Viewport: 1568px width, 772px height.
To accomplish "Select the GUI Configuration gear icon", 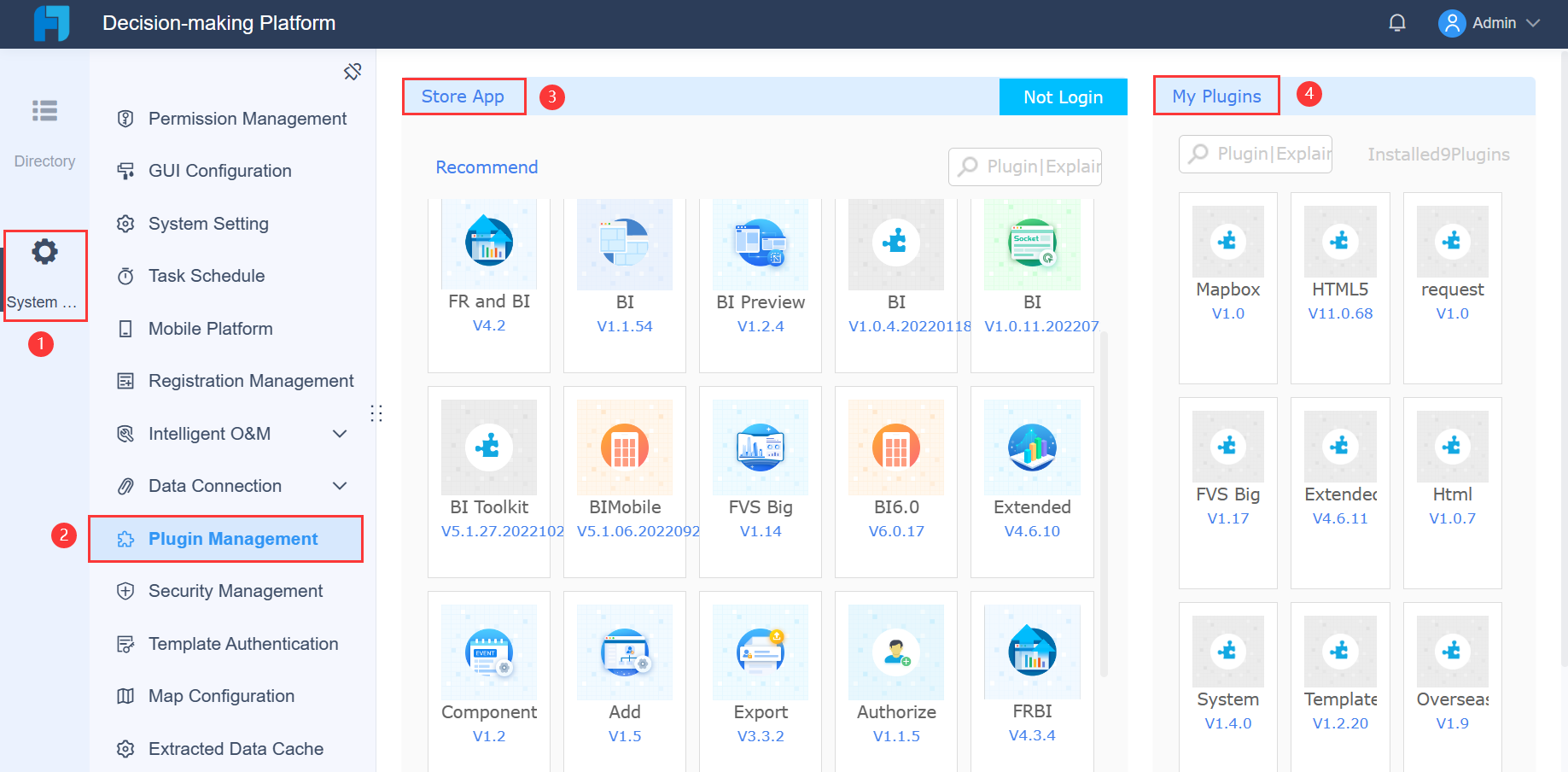I will pyautogui.click(x=126, y=171).
